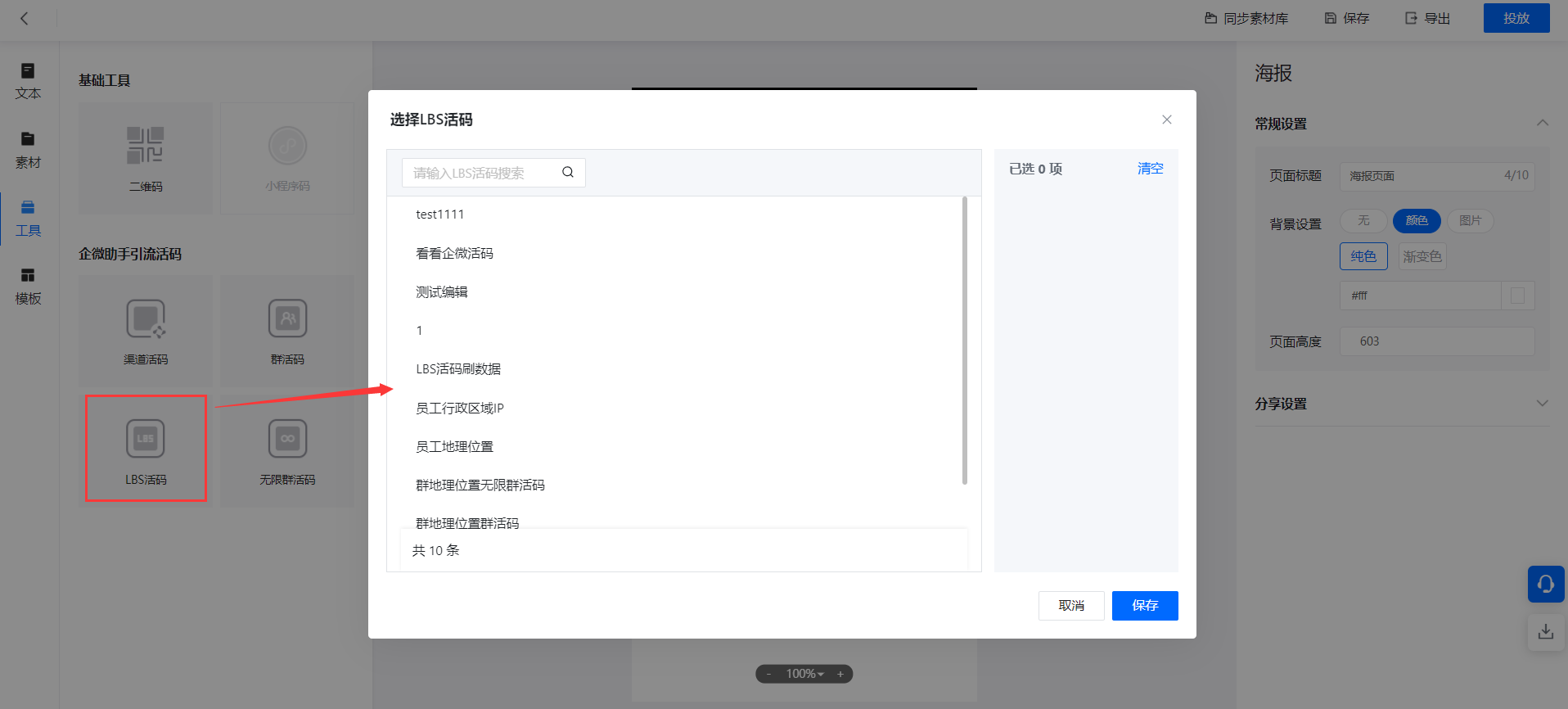Collapse the 常规设置 section
The image size is (1568, 709).
[1542, 123]
